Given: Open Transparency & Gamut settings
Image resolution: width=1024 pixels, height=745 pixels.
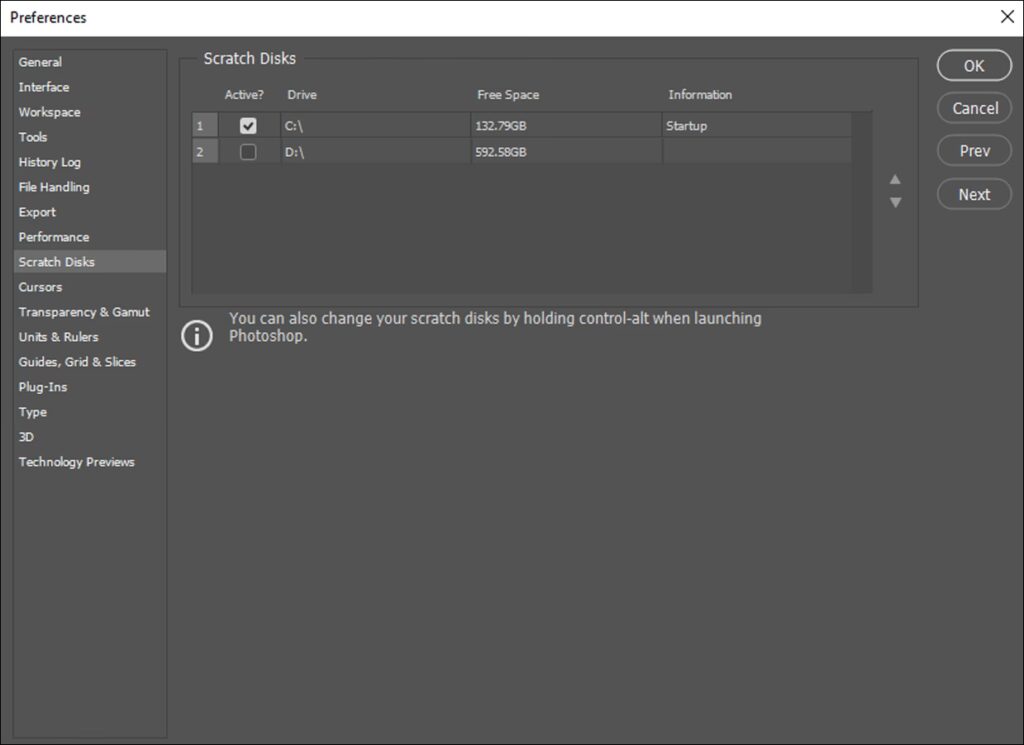Looking at the screenshot, I should pyautogui.click(x=84, y=312).
